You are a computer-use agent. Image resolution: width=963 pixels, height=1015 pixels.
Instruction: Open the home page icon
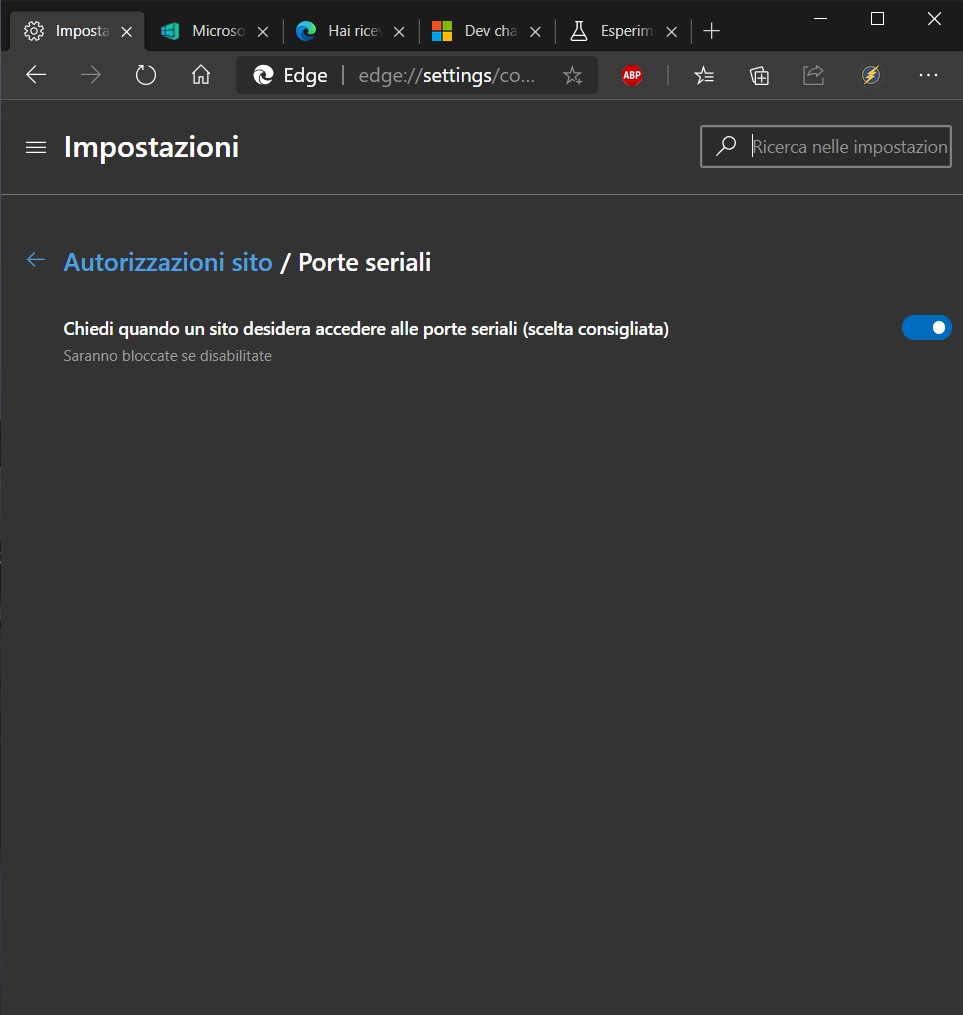pos(201,75)
